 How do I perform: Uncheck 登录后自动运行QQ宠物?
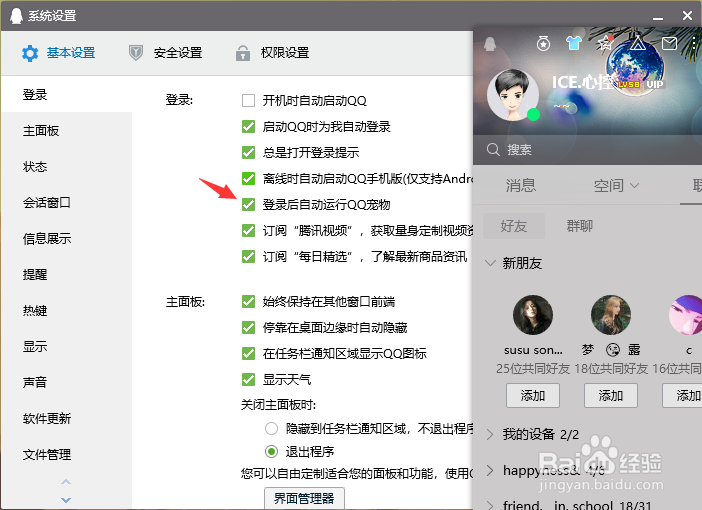click(x=248, y=204)
